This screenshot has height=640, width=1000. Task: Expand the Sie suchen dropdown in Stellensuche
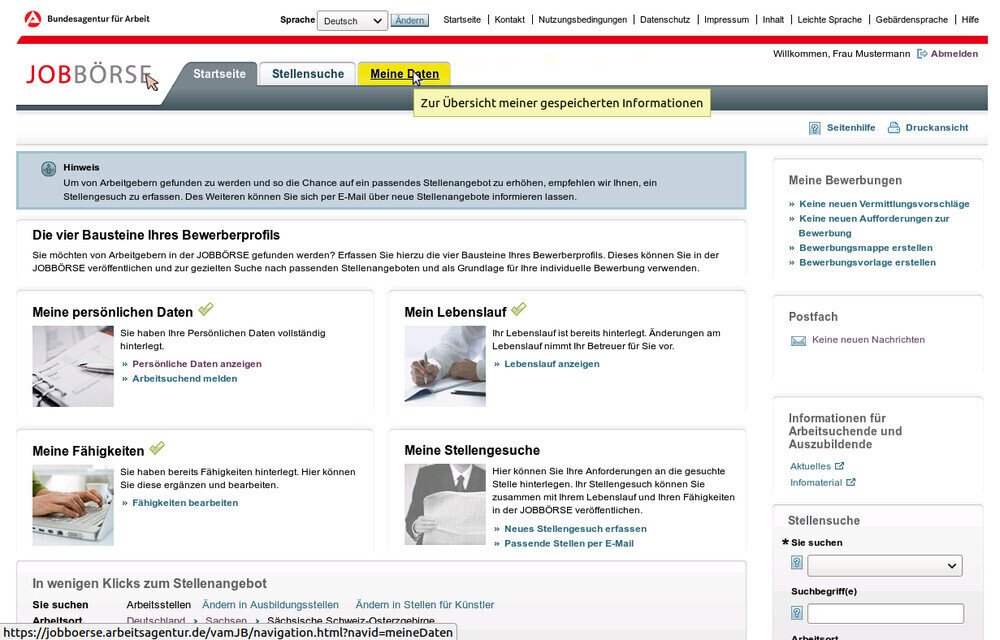coord(885,565)
